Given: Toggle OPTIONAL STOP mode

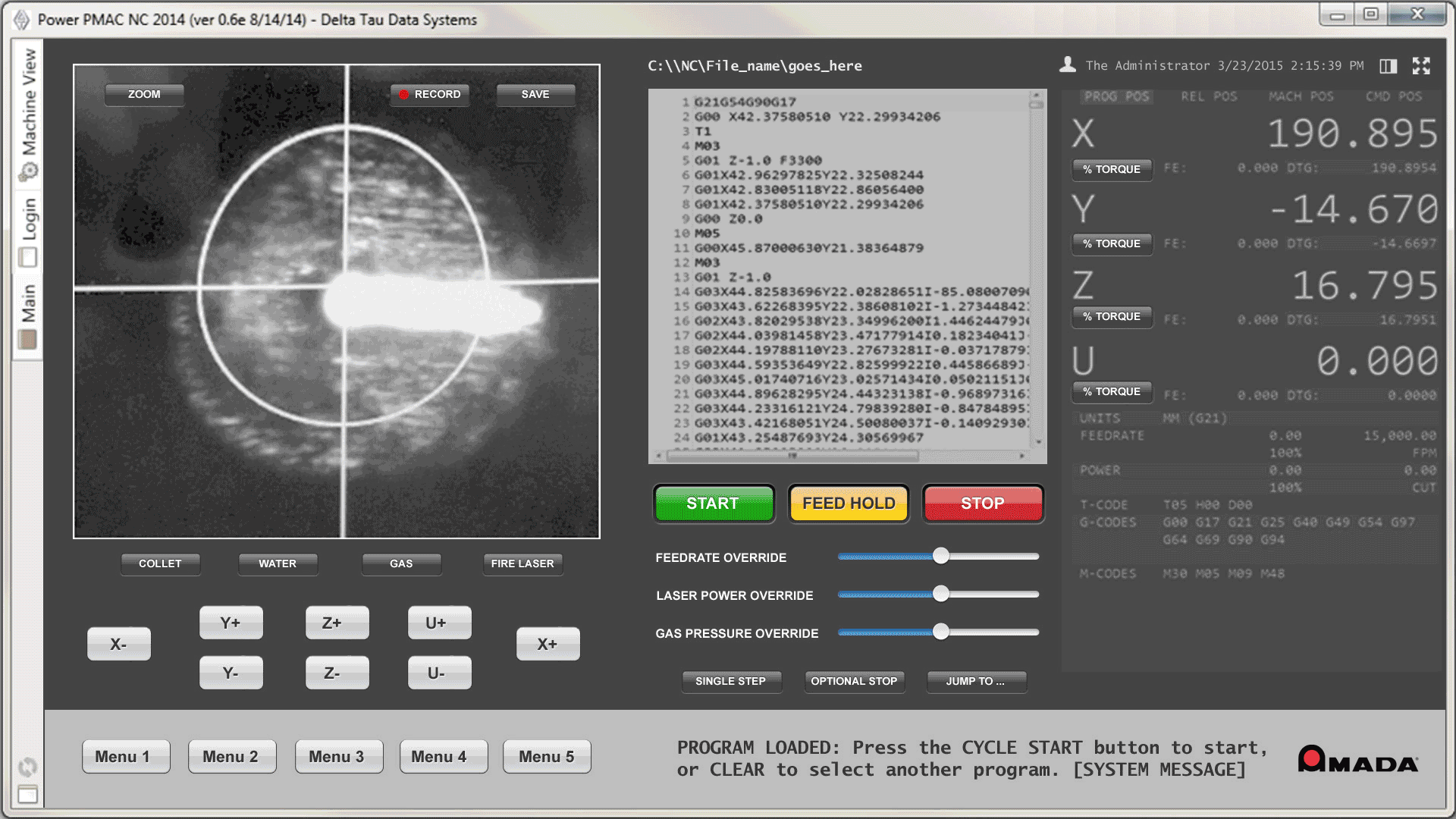Looking at the screenshot, I should [854, 681].
